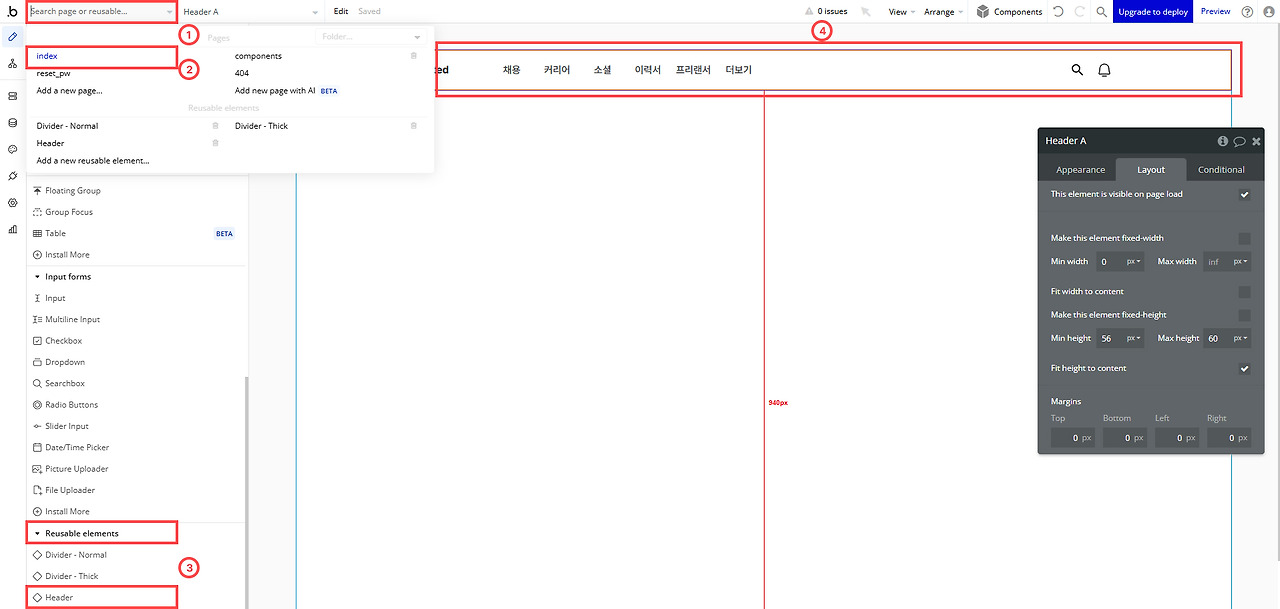Click the element picker arrow icon

(x=865, y=12)
